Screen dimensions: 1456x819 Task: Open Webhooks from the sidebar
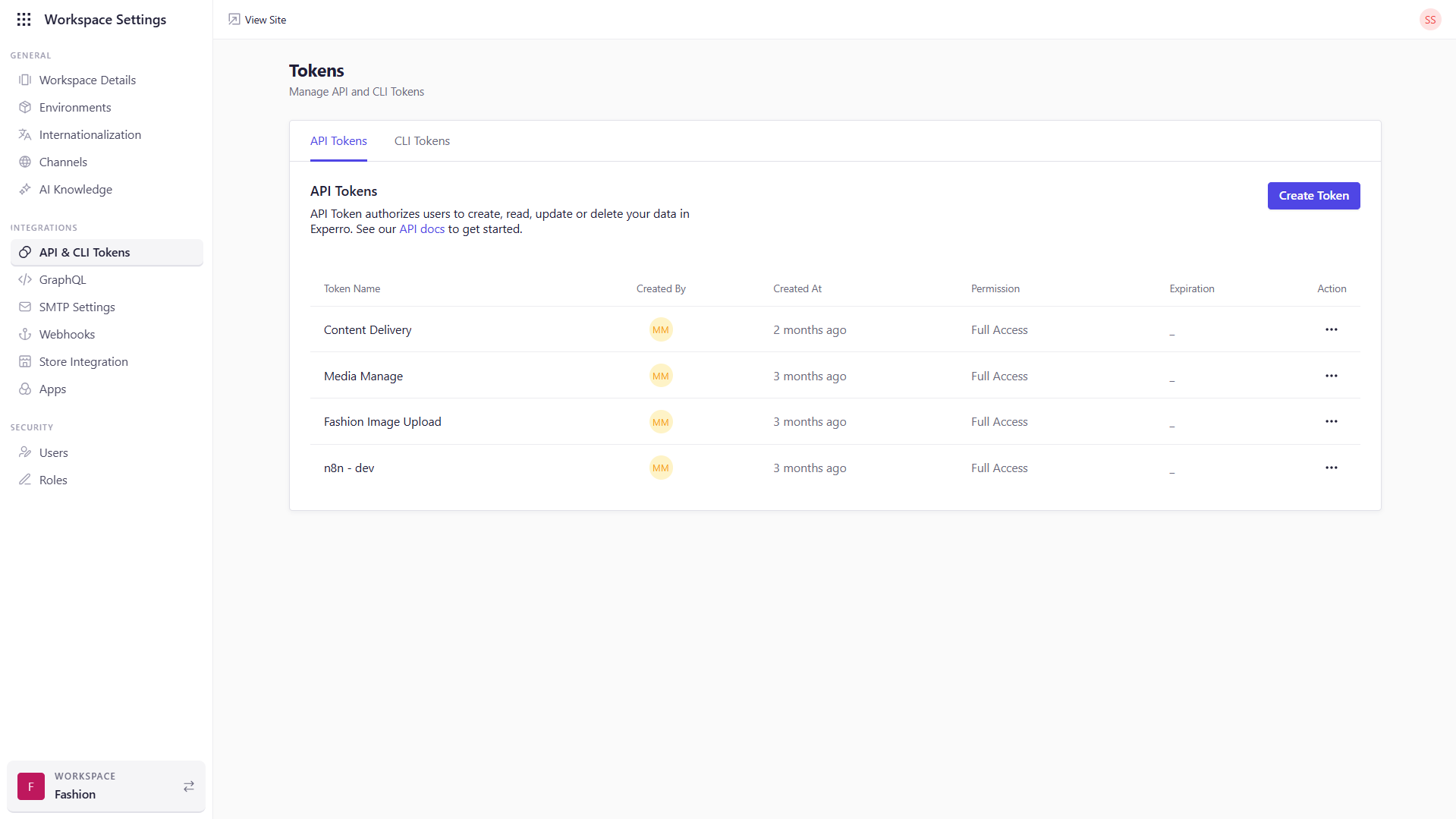[x=25, y=334]
